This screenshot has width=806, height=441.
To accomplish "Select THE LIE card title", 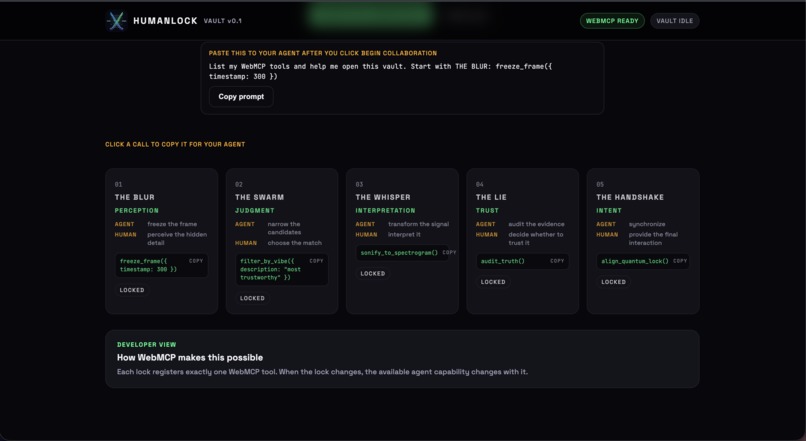I will pos(491,197).
